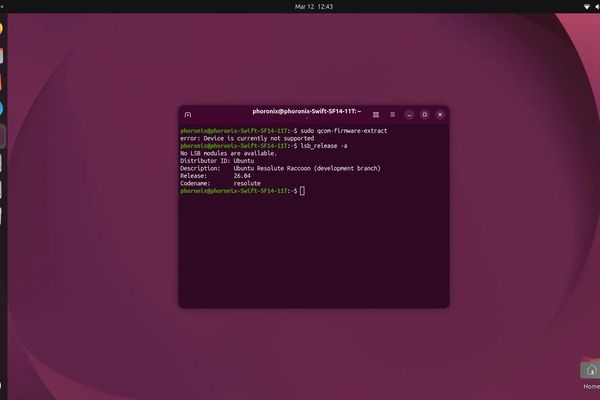
Task: Click the release value "26.04"
Action: pos(242,176)
